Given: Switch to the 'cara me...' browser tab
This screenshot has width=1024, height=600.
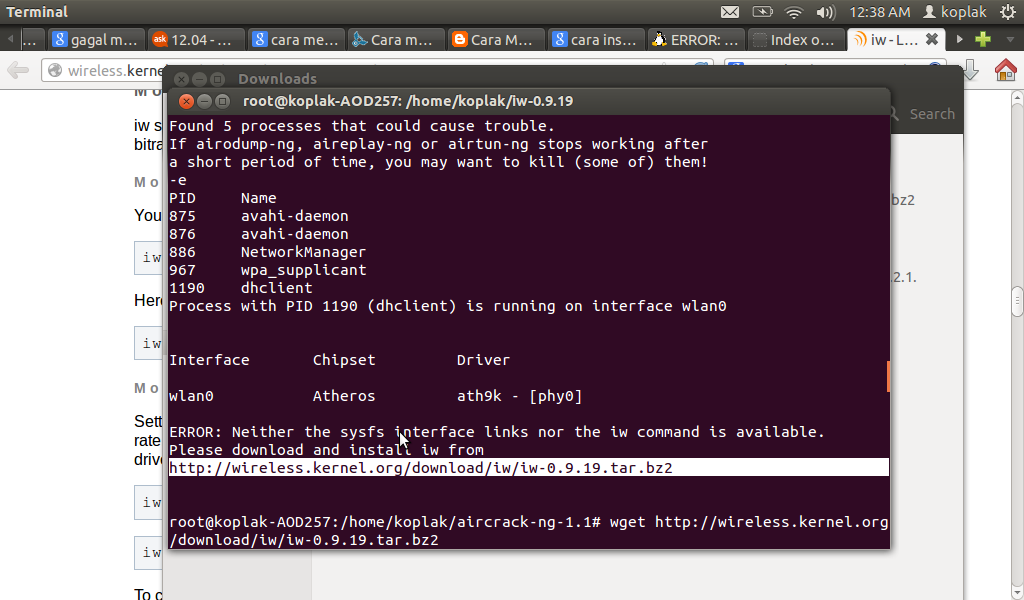Looking at the screenshot, I should (x=296, y=40).
